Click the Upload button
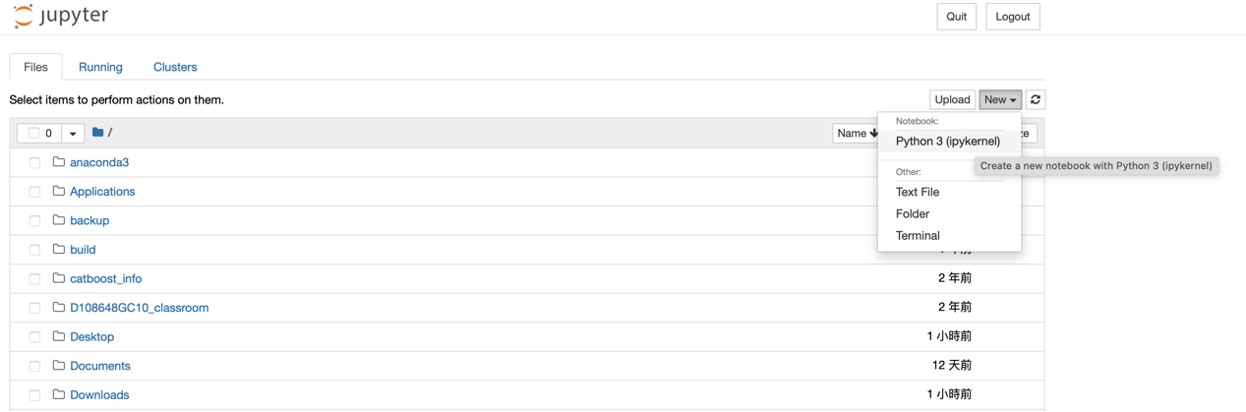Image resolution: width=1246 pixels, height=412 pixels. click(x=952, y=100)
